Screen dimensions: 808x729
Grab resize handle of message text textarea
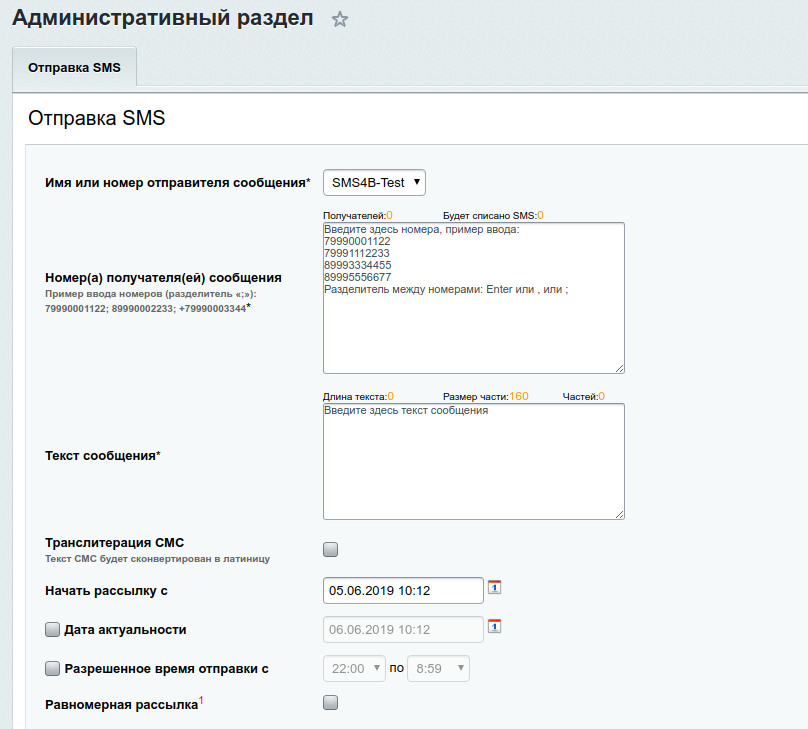click(x=619, y=514)
